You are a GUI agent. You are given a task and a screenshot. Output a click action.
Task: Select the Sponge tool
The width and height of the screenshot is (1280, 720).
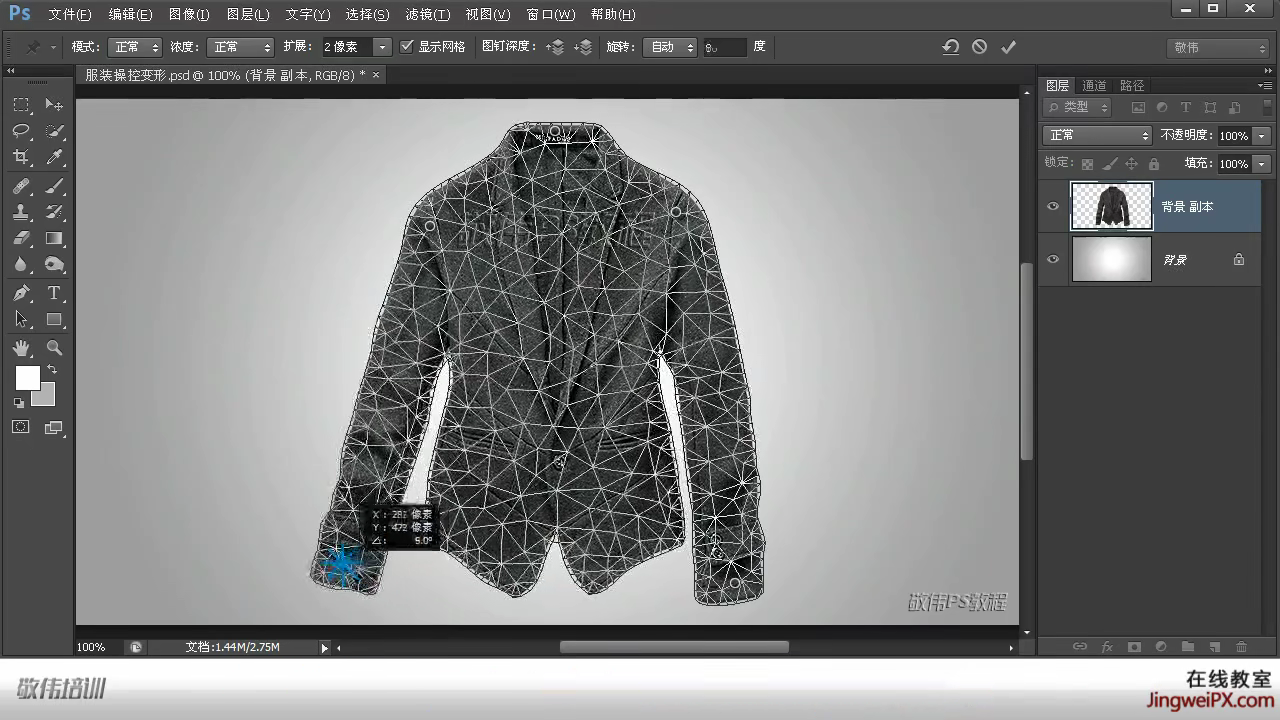point(54,264)
